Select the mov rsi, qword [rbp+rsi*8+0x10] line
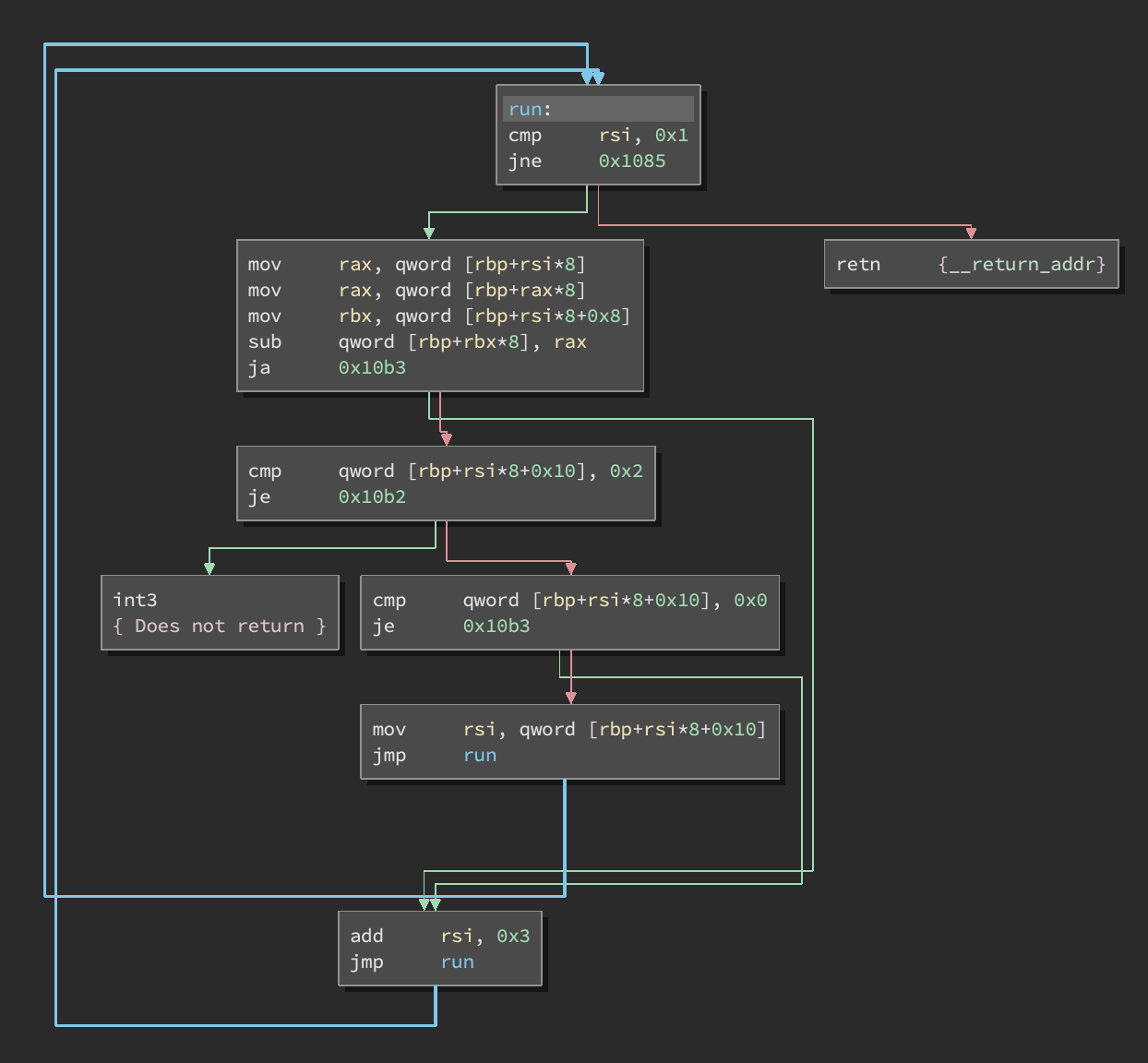 [x=569, y=729]
